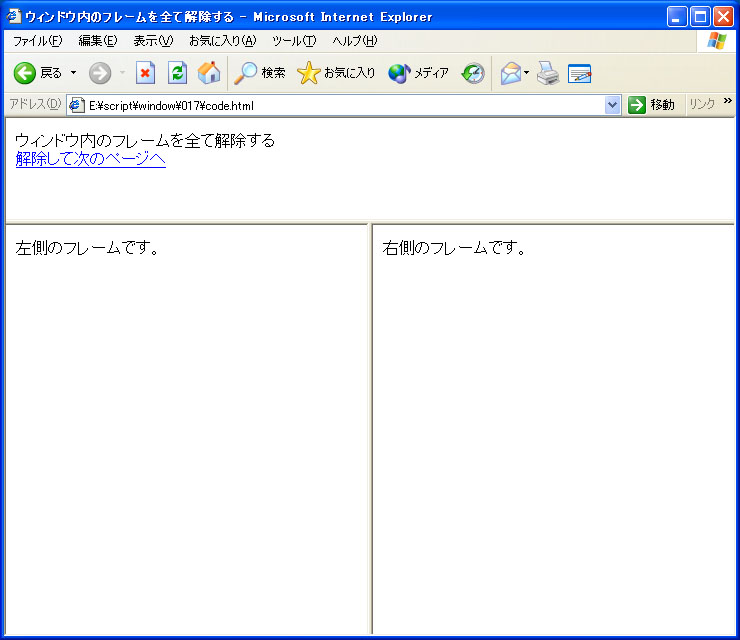Click the page icon in the address bar

76,105
